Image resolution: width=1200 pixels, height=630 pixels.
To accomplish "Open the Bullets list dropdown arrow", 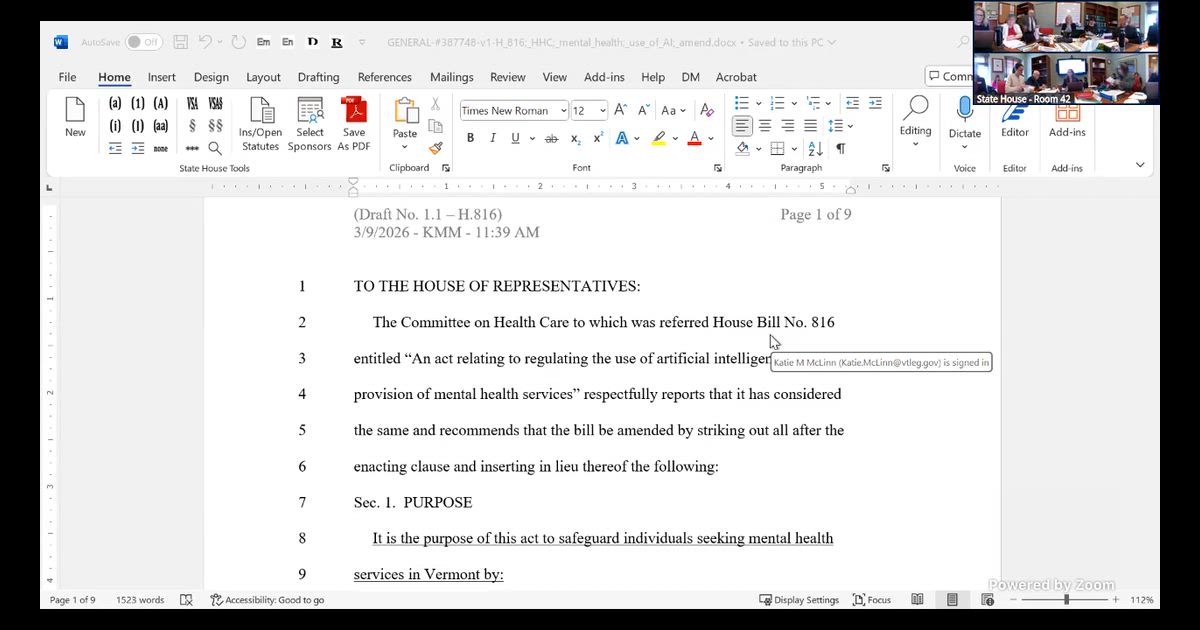I will pos(758,103).
